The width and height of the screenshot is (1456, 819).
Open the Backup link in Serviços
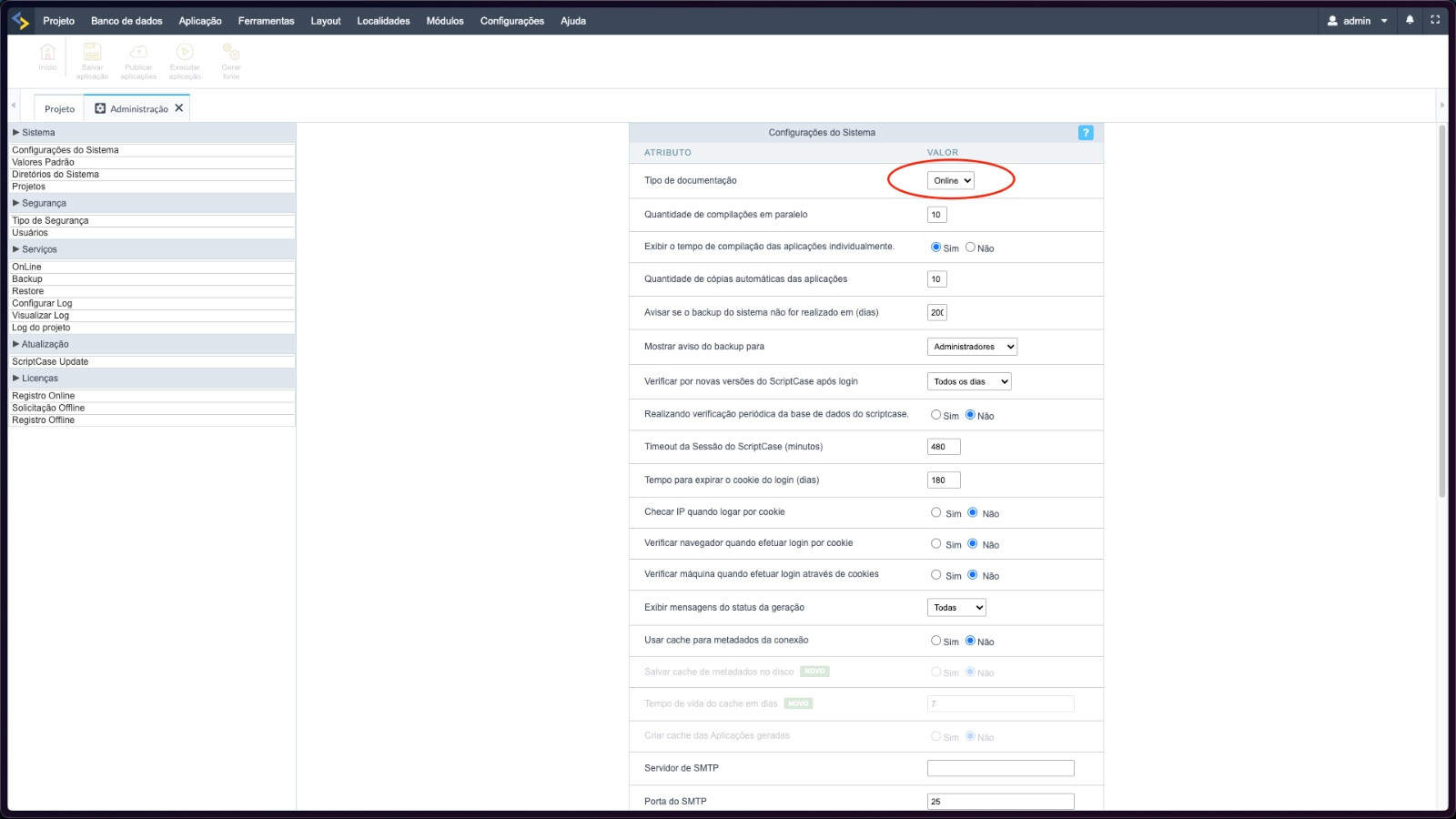point(27,279)
